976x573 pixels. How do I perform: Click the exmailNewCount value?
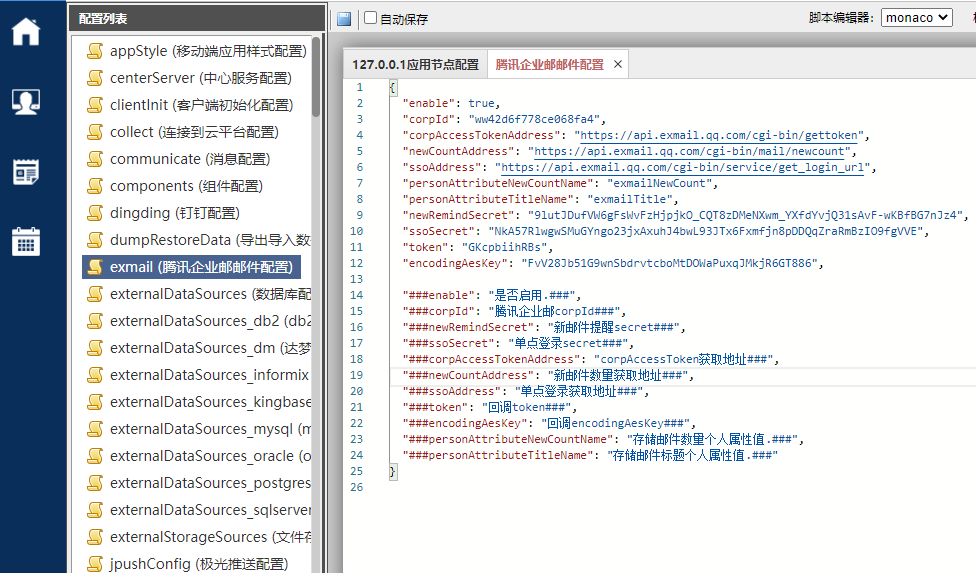point(659,183)
